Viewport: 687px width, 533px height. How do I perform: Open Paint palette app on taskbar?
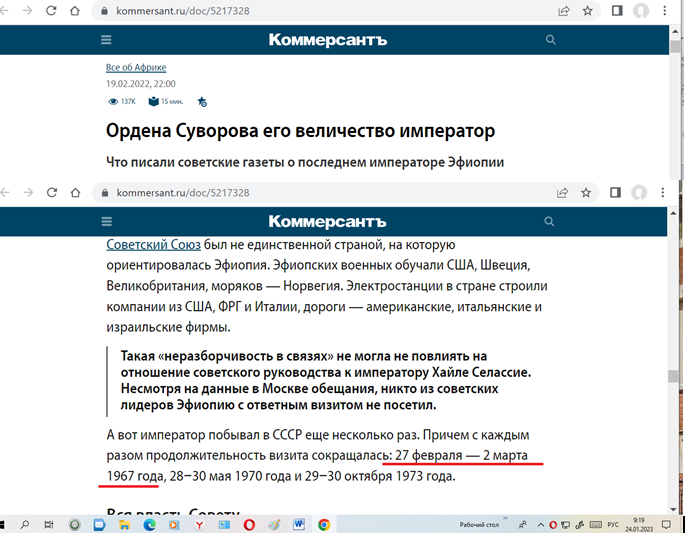coord(274,524)
